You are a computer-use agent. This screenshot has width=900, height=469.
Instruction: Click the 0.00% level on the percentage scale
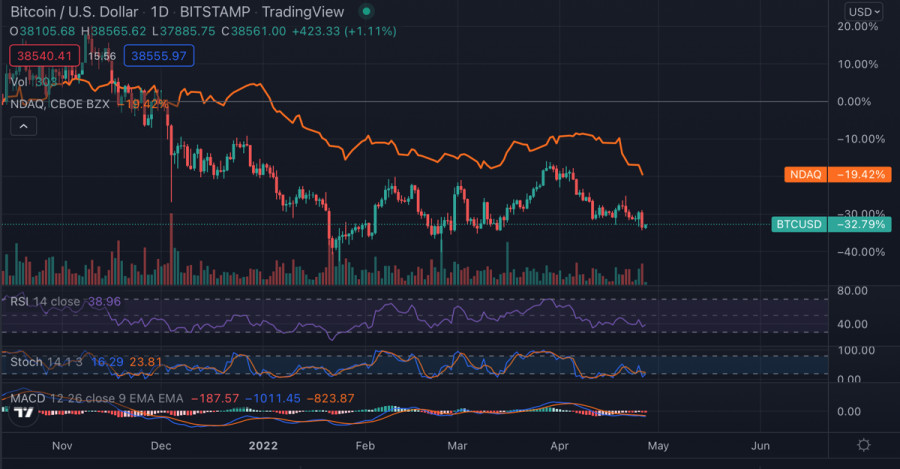pyautogui.click(x=854, y=102)
